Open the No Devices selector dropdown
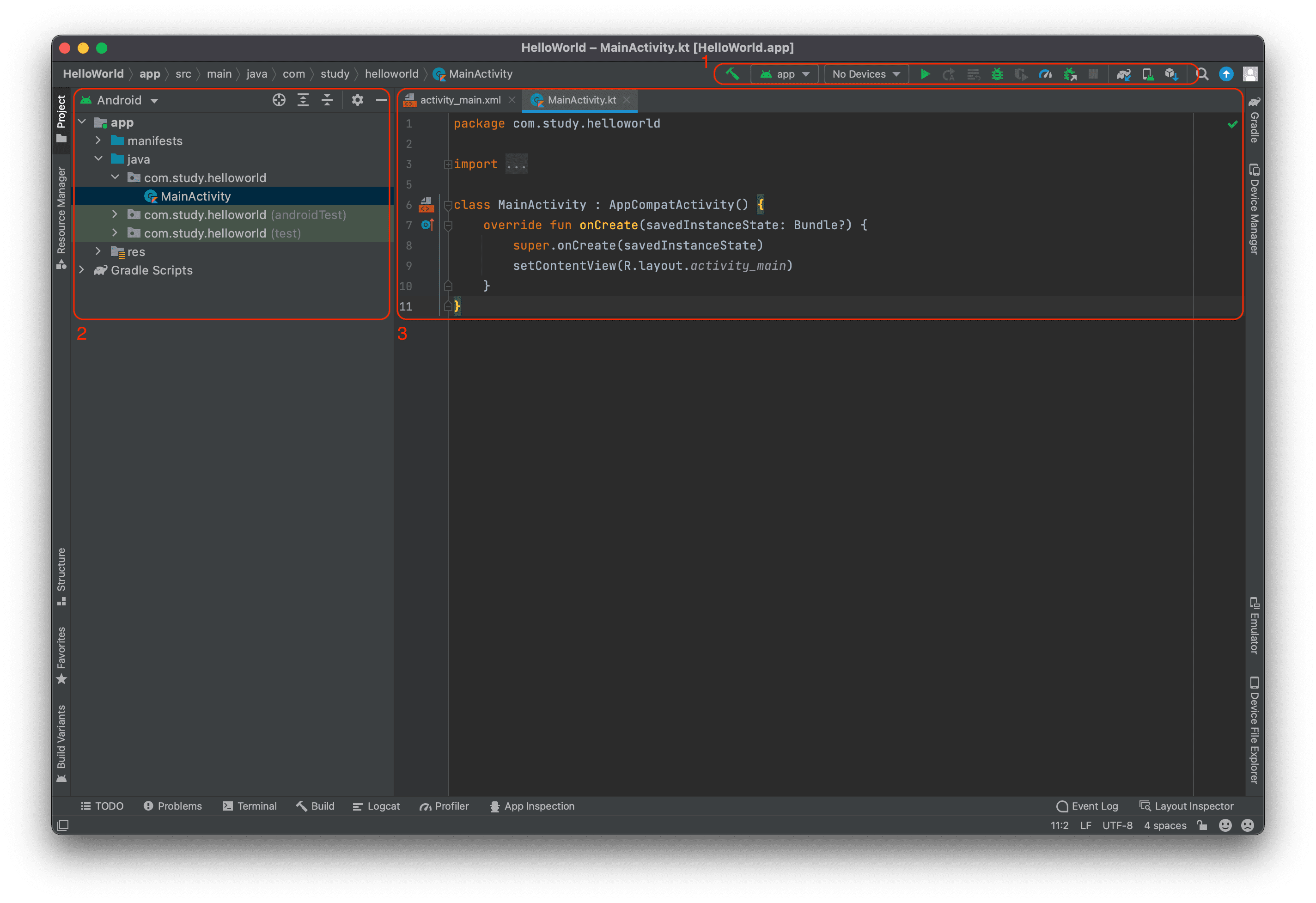The height and width of the screenshot is (903, 1316). click(x=866, y=74)
